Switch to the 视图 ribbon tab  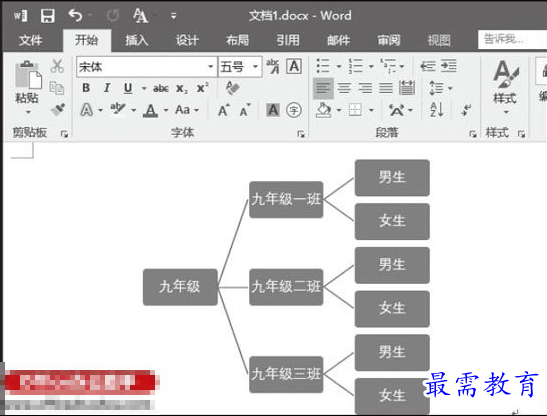click(x=439, y=40)
